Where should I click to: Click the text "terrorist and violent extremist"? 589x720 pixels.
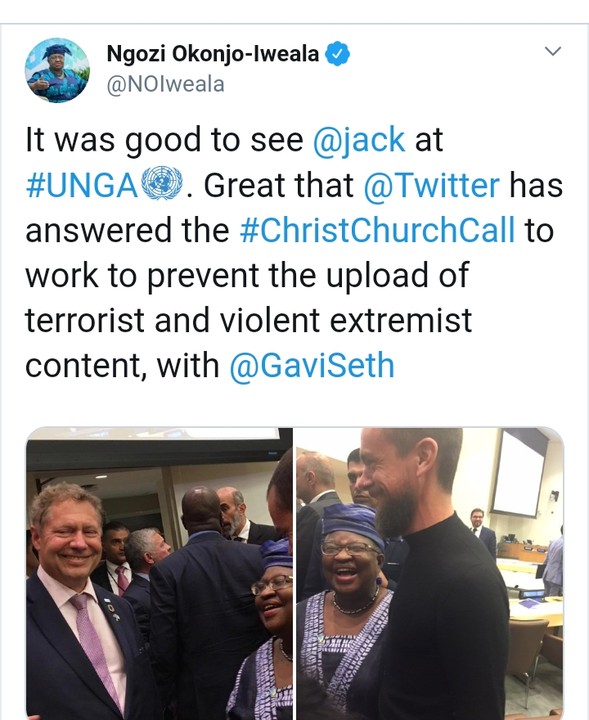tap(248, 320)
